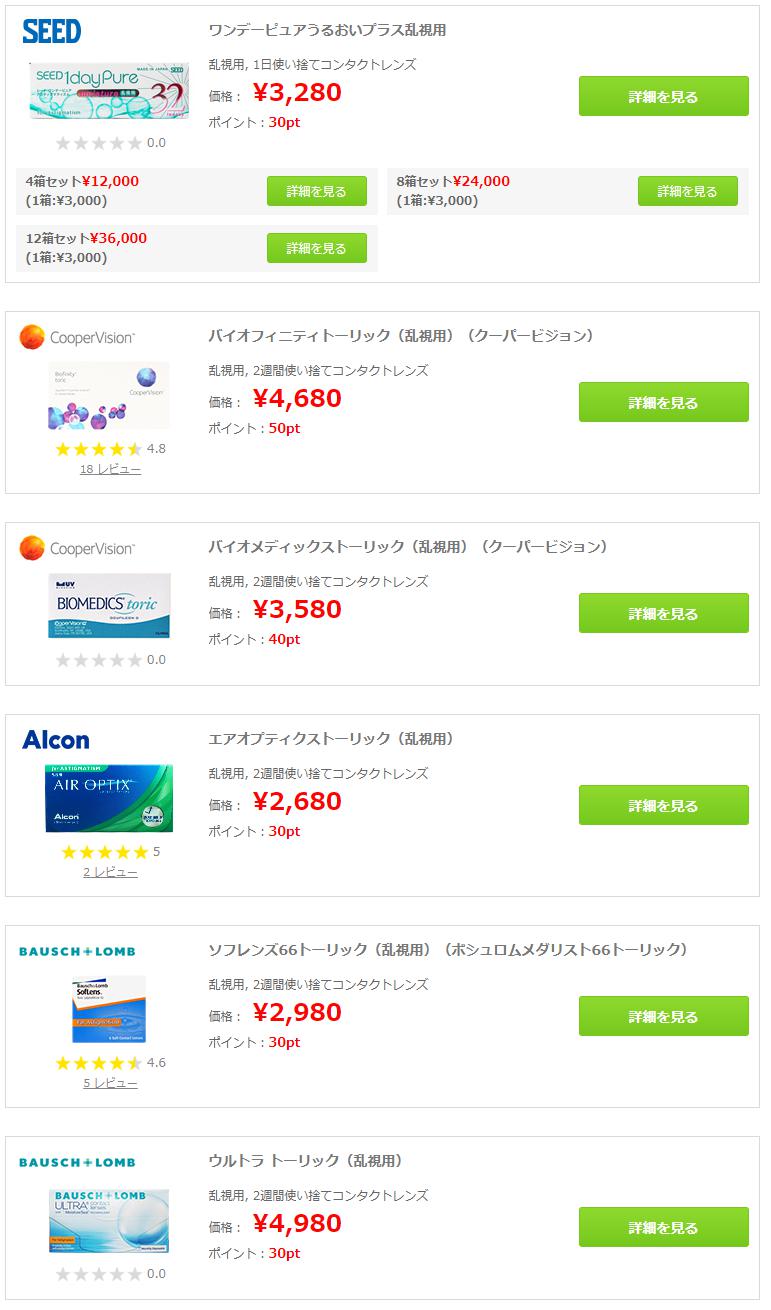This screenshot has width=771, height=1310.
Task: Click 詳細を見る for the ¥2,680 Air Optix
Action: tap(663, 805)
